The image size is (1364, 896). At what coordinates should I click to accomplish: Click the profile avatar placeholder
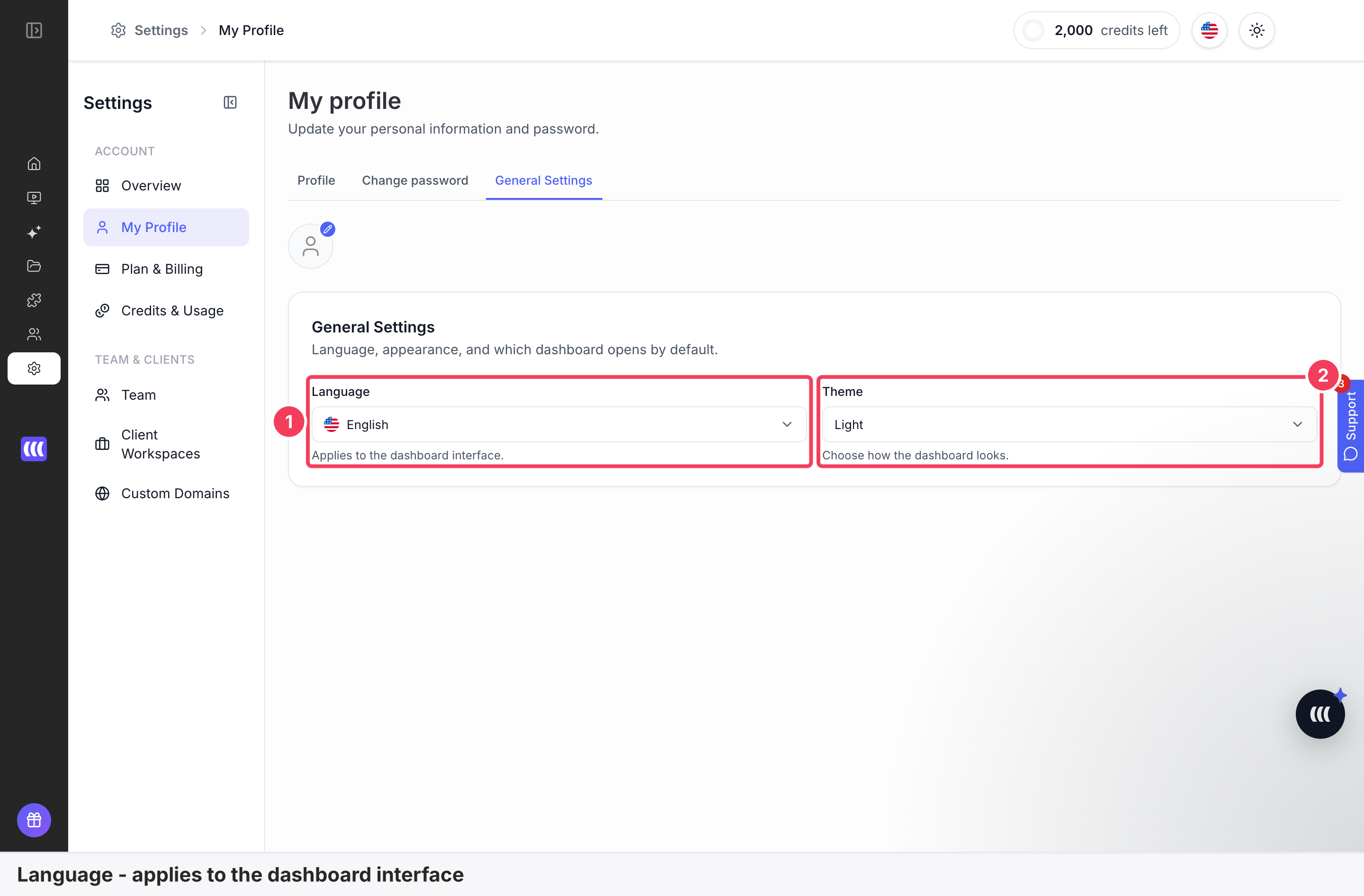(310, 246)
